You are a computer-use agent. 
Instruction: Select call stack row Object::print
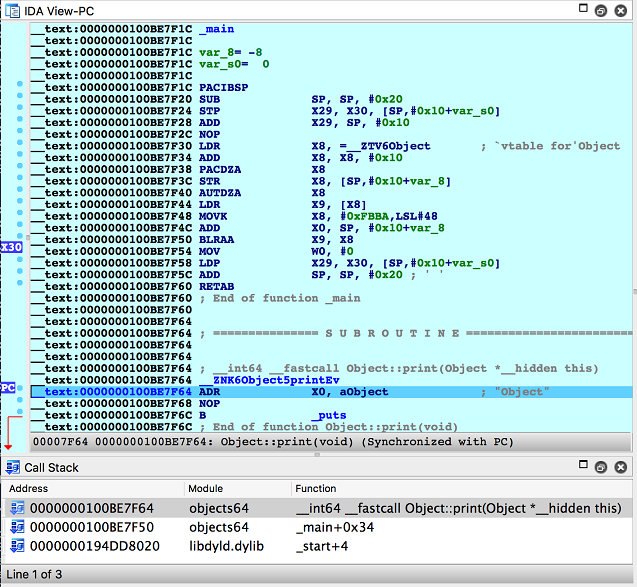(317, 508)
